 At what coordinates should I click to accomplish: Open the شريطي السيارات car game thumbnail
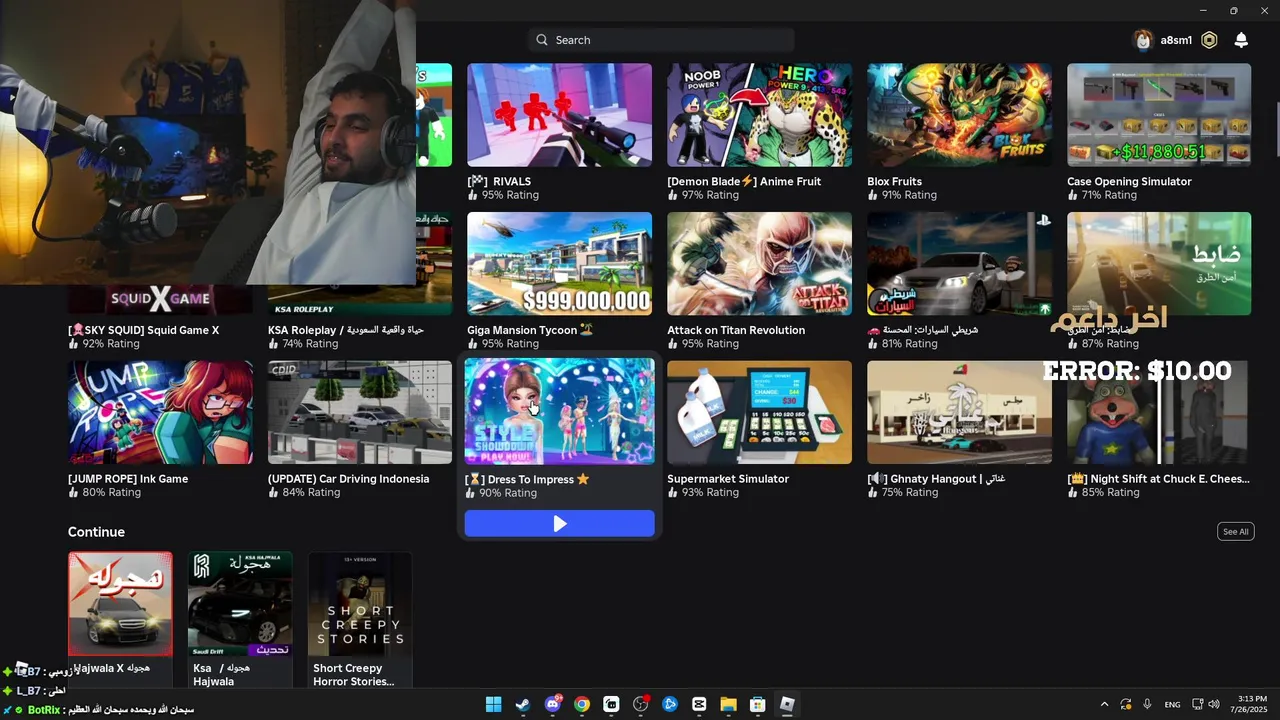point(959,264)
